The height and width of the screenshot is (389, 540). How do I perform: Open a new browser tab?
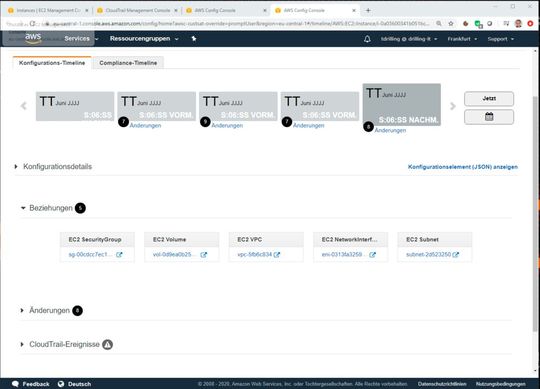(368, 10)
